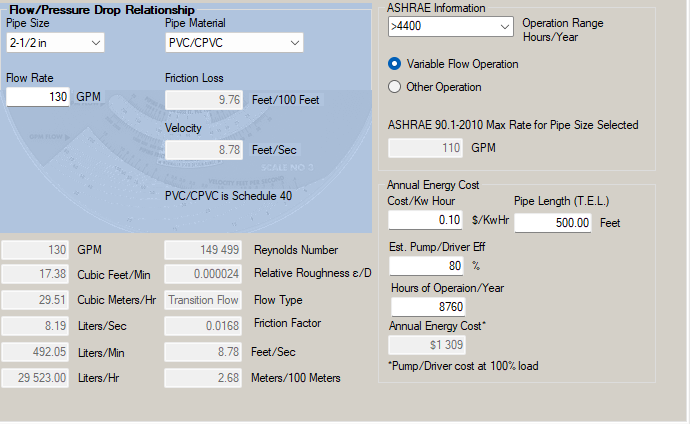Expand the Pipe Material combo box
This screenshot has height=424, width=690.
(x=233, y=42)
